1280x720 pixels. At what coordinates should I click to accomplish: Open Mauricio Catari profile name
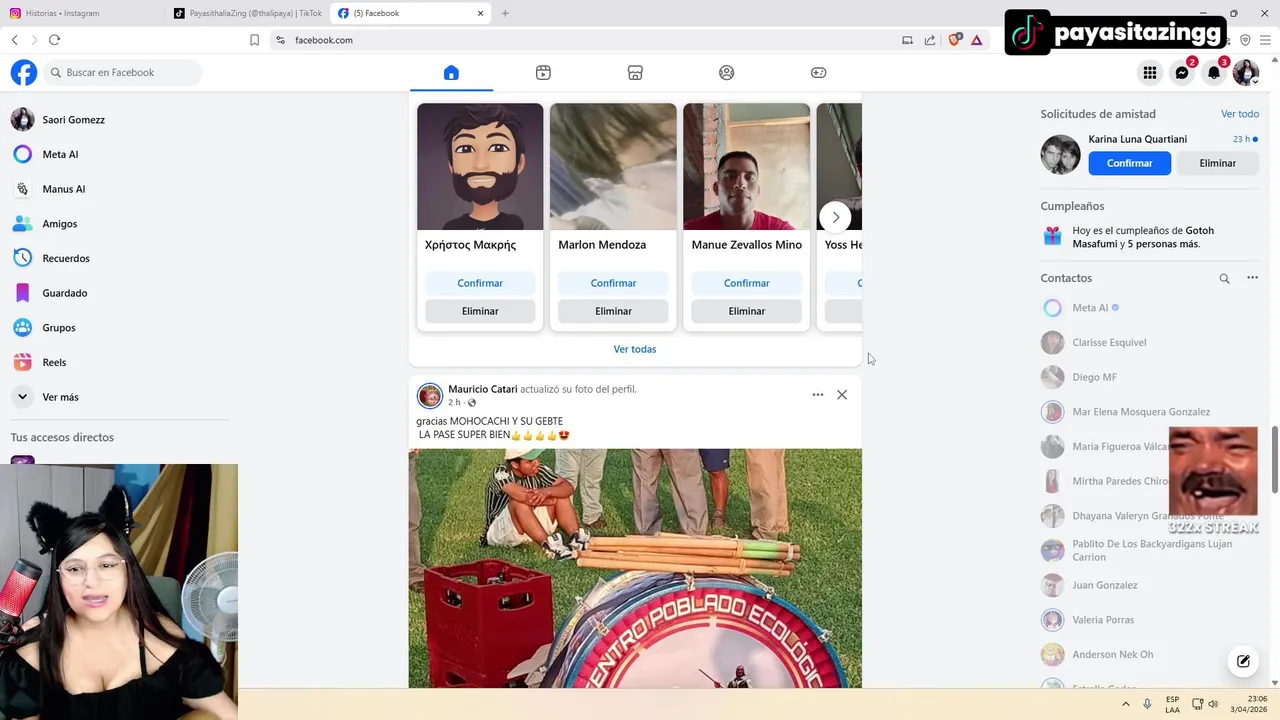[x=483, y=389]
